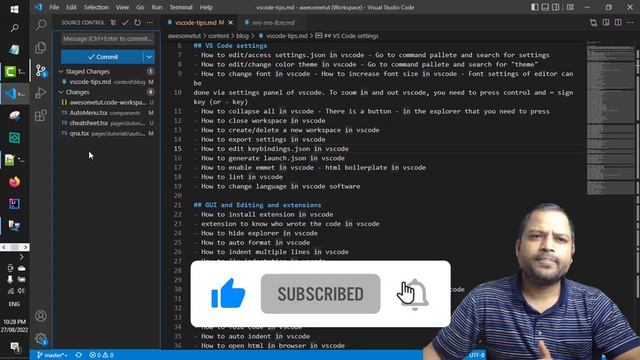
Task: Synchronize changes in status bar
Action: [x=78, y=355]
